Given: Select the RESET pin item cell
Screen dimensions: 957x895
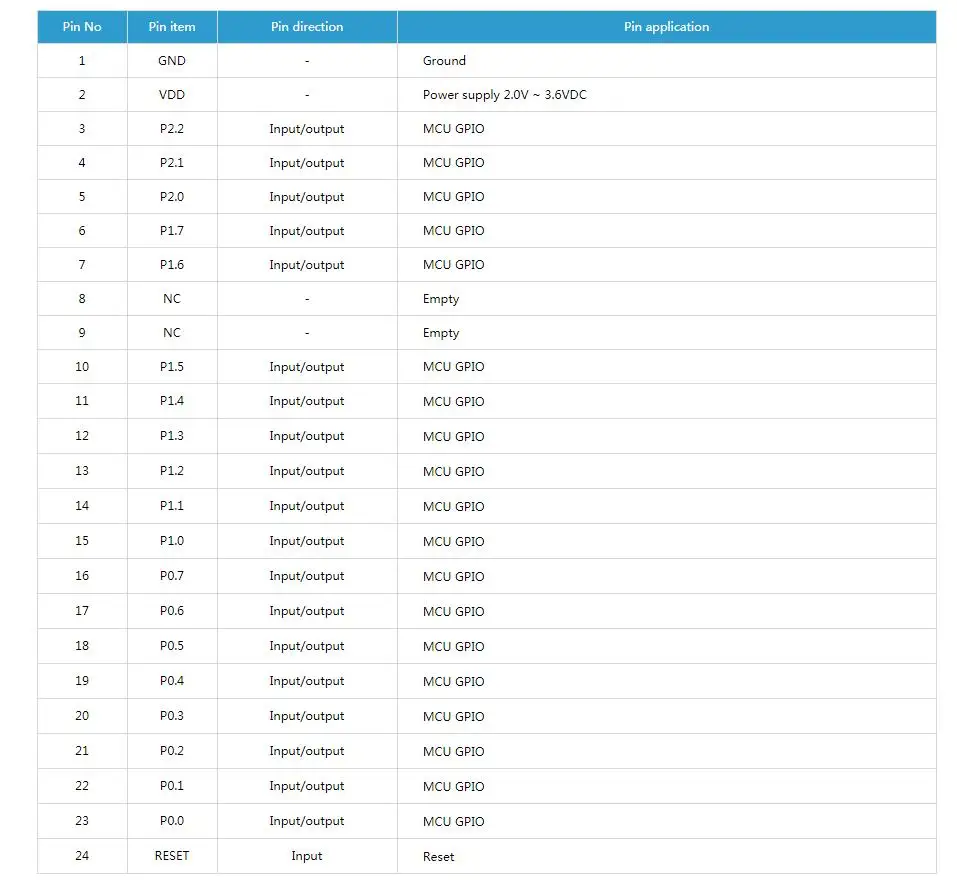Looking at the screenshot, I should pos(172,856).
